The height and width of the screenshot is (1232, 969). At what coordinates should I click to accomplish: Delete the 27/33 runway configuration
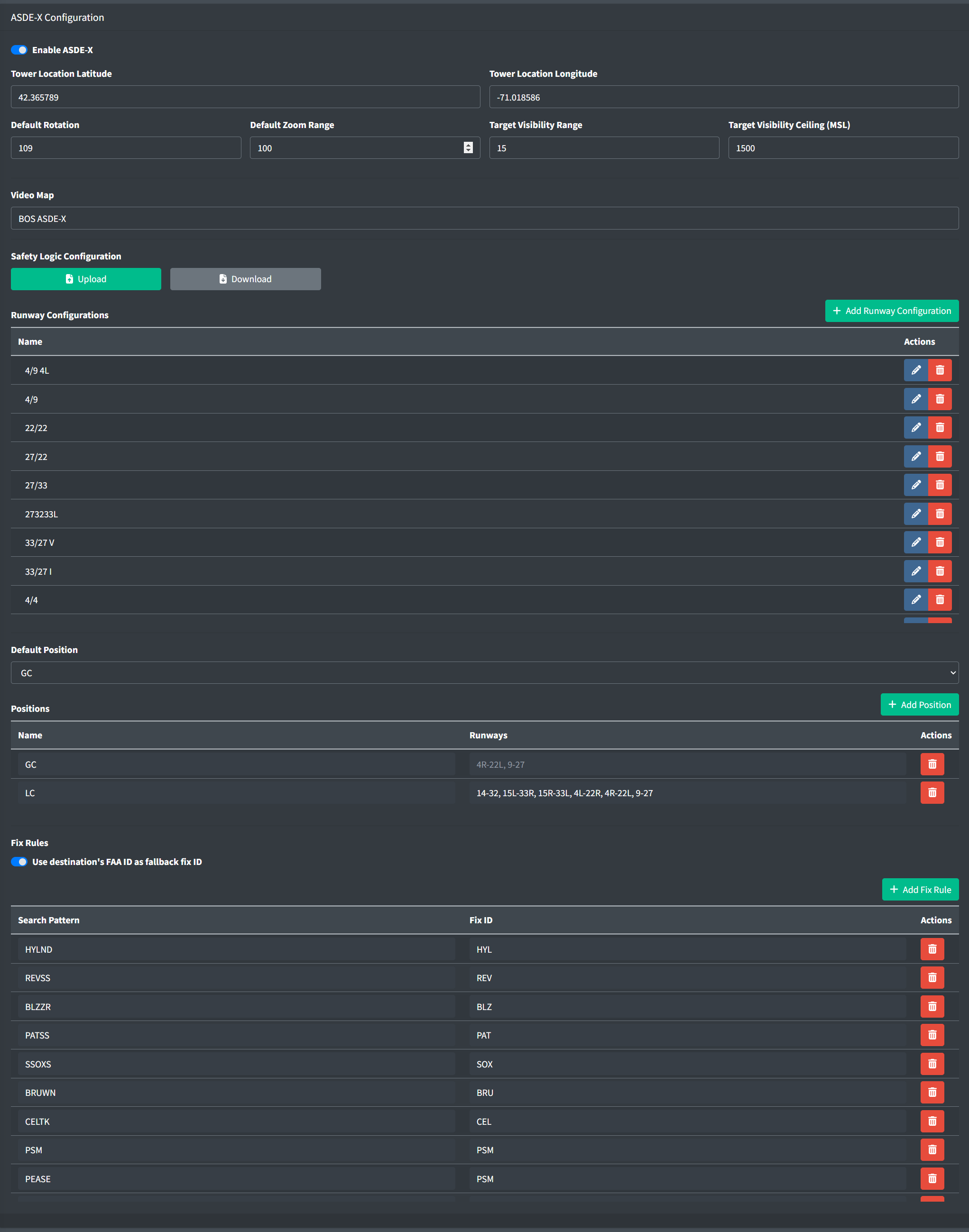coord(940,484)
